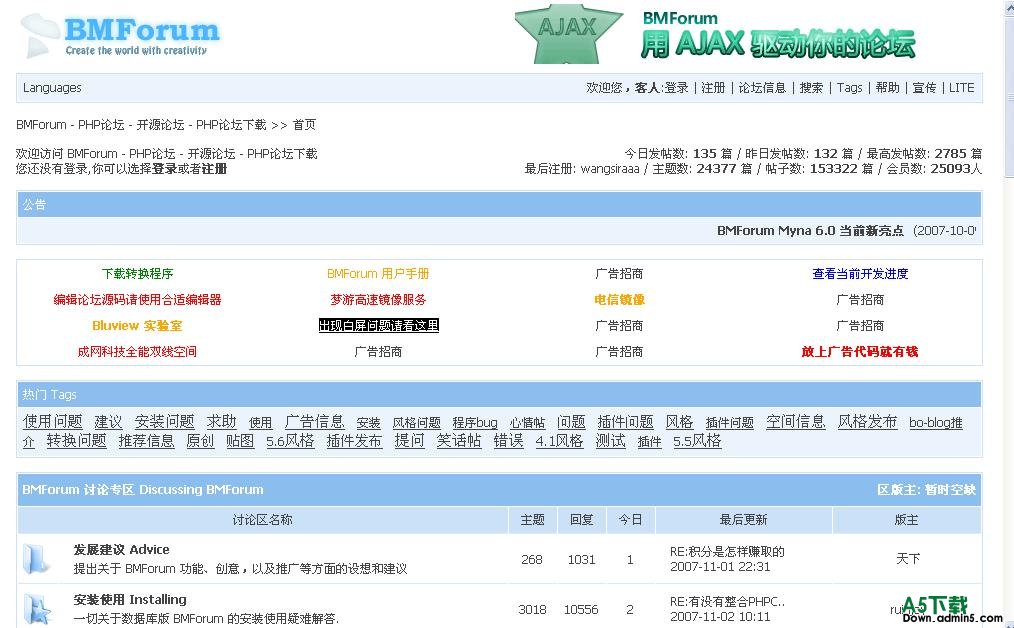Image resolution: width=1014 pixels, height=628 pixels.
Task: Click the 最后更新 column header
Action: click(744, 520)
